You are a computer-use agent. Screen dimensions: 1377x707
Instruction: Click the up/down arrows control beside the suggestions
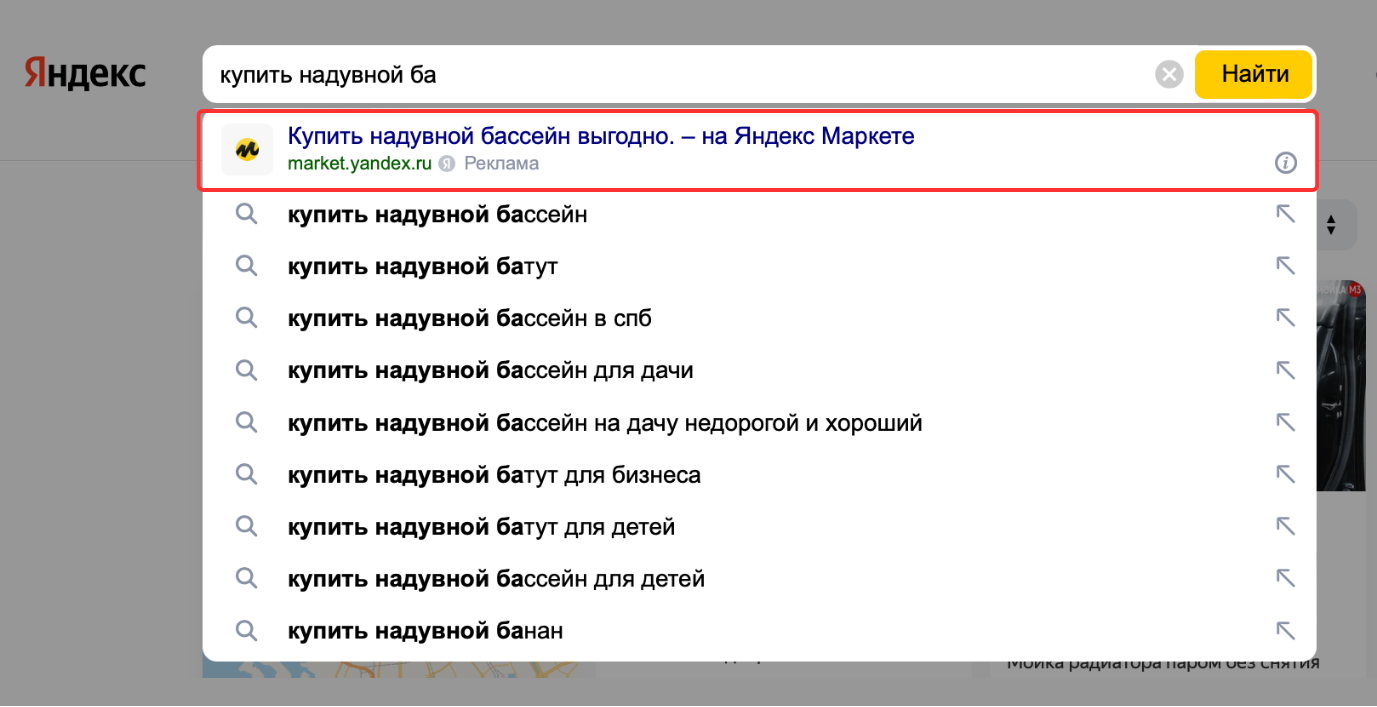[1333, 224]
